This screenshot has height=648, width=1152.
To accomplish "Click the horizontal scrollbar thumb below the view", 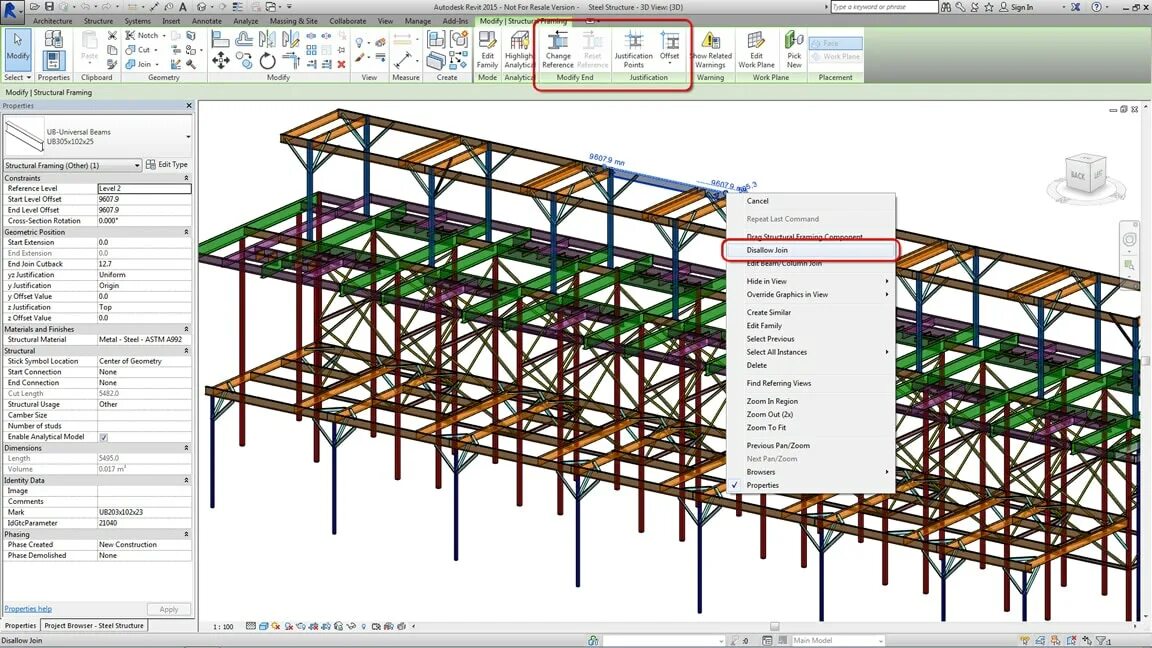I will point(774,627).
